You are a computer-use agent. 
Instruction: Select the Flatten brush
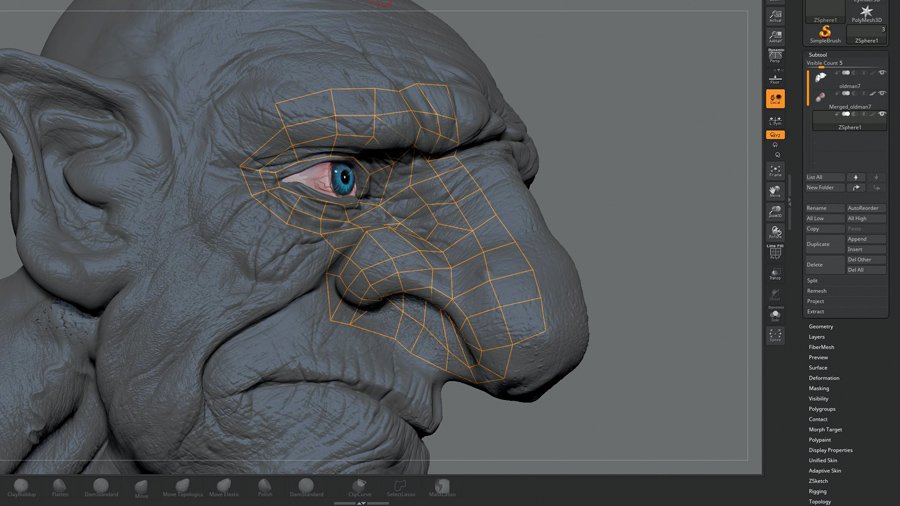click(x=60, y=488)
